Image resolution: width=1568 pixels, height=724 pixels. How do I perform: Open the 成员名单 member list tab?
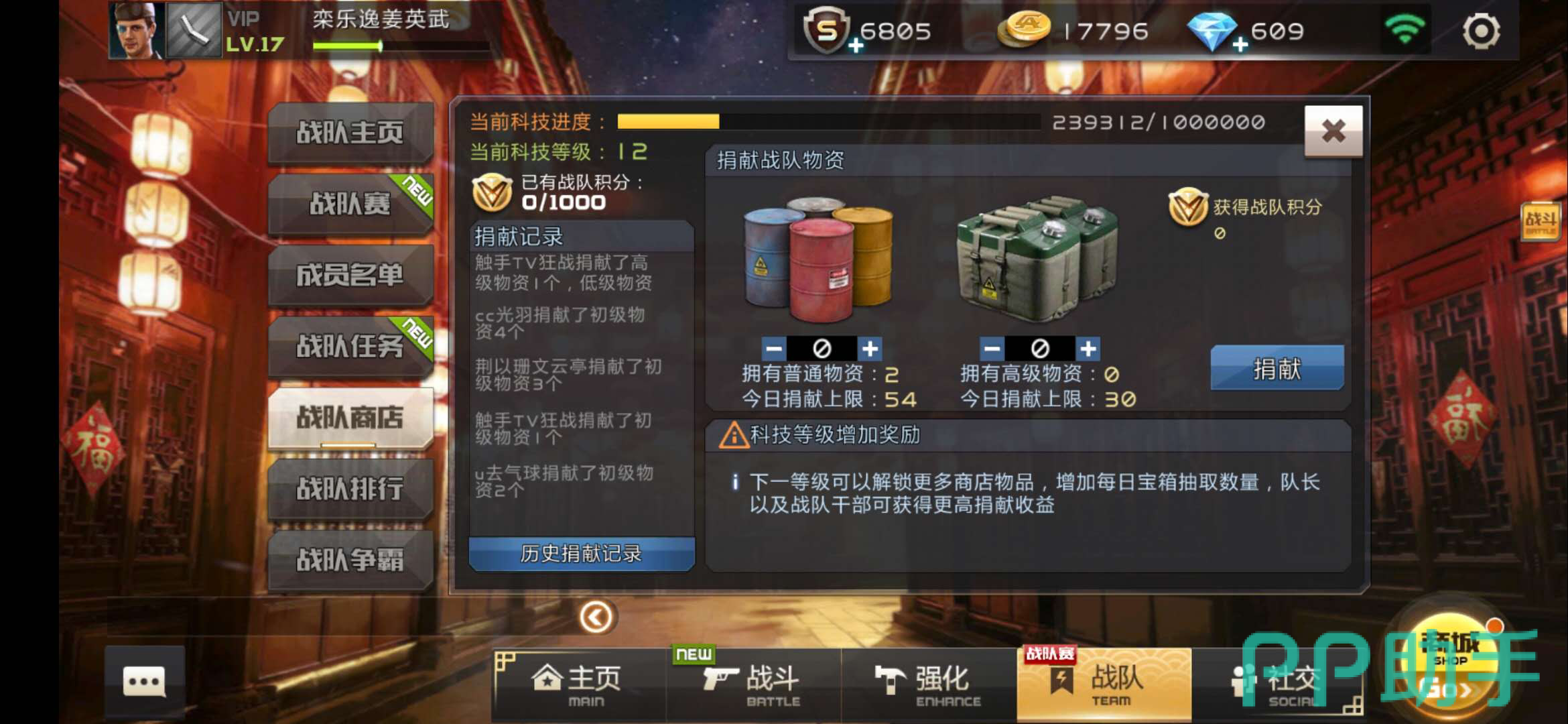click(x=350, y=275)
